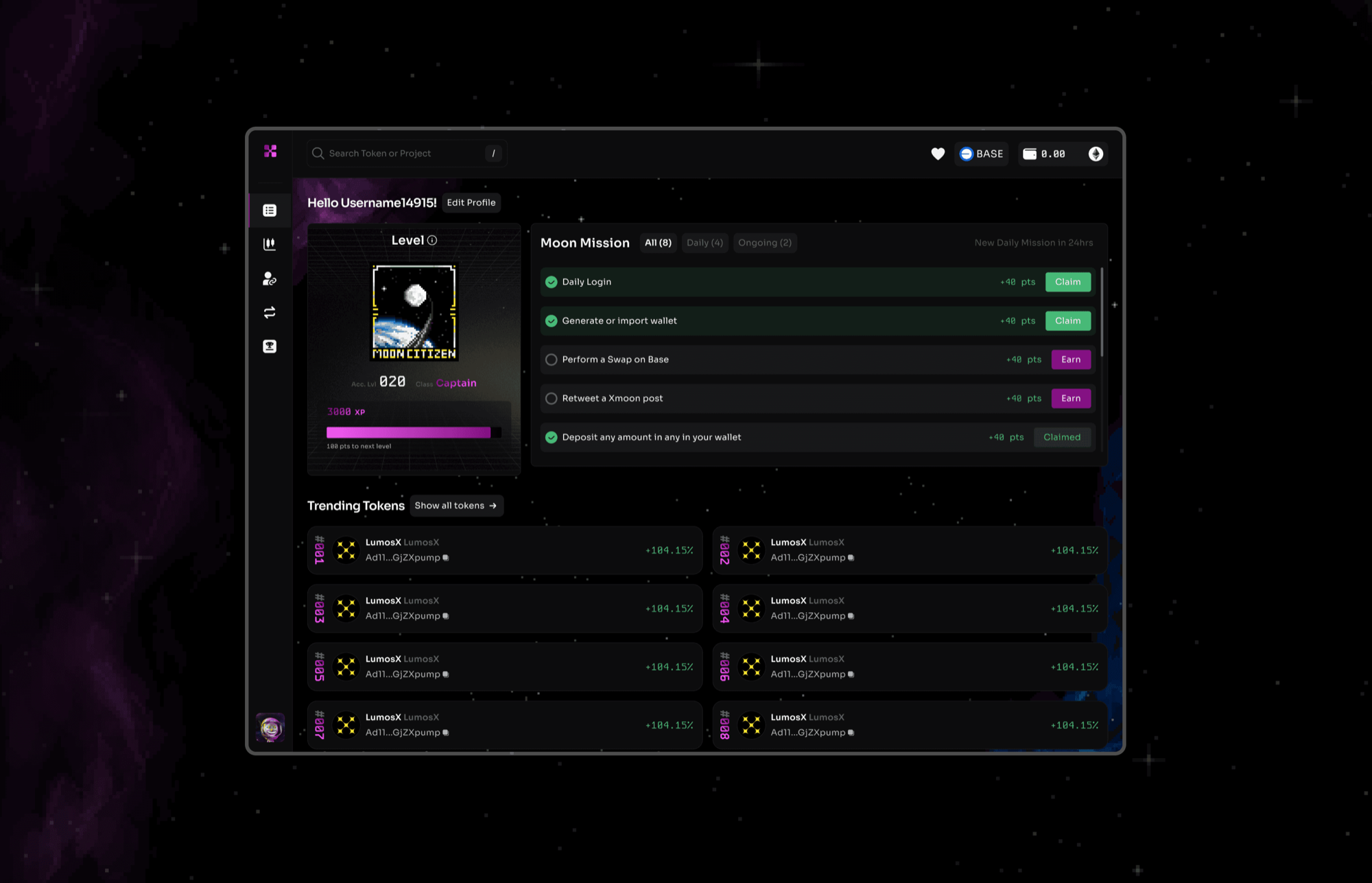Click the LumosX token icon in row #004
Image resolution: width=1372 pixels, height=883 pixels.
coord(752,609)
